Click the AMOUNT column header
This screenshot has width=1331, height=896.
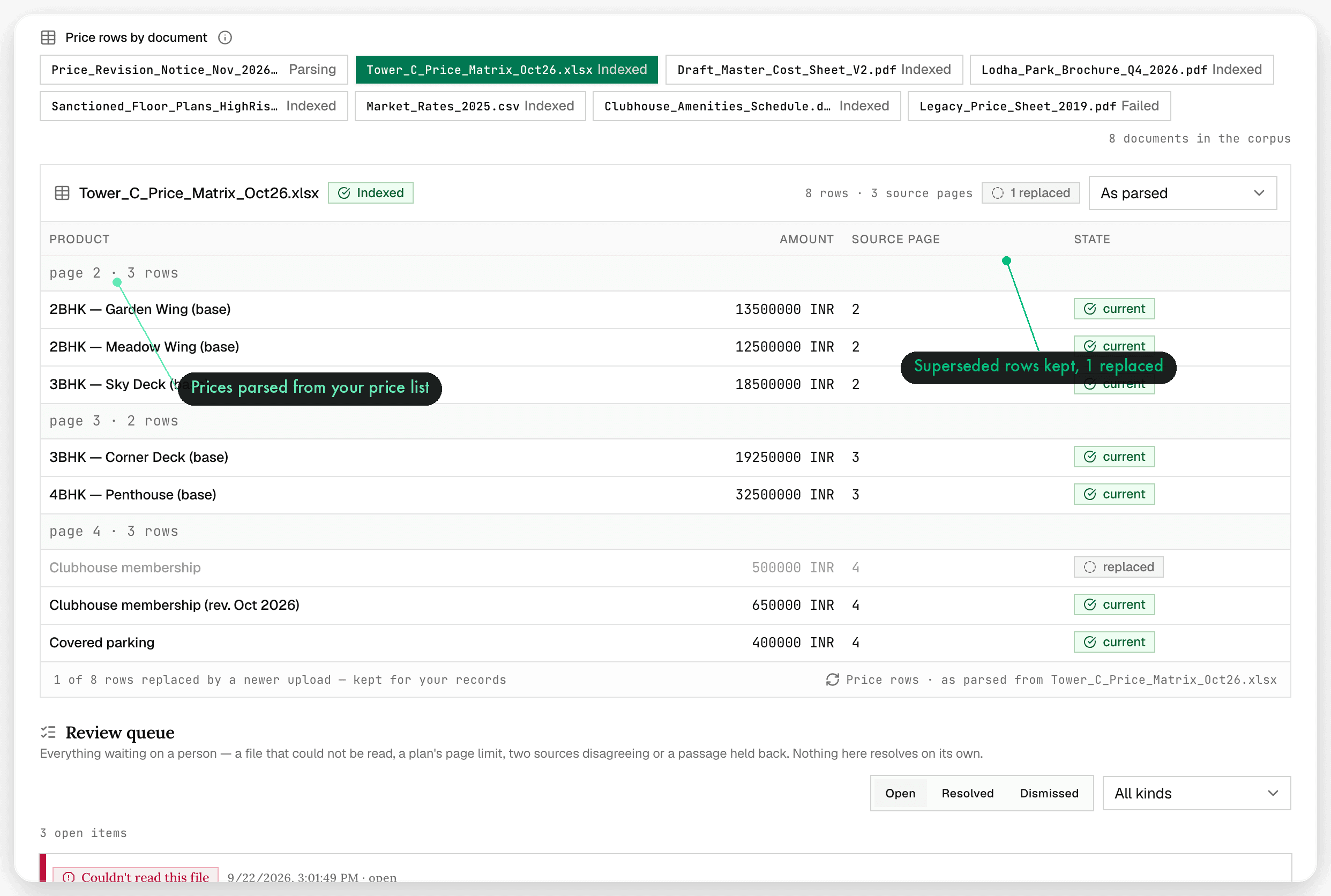(806, 240)
